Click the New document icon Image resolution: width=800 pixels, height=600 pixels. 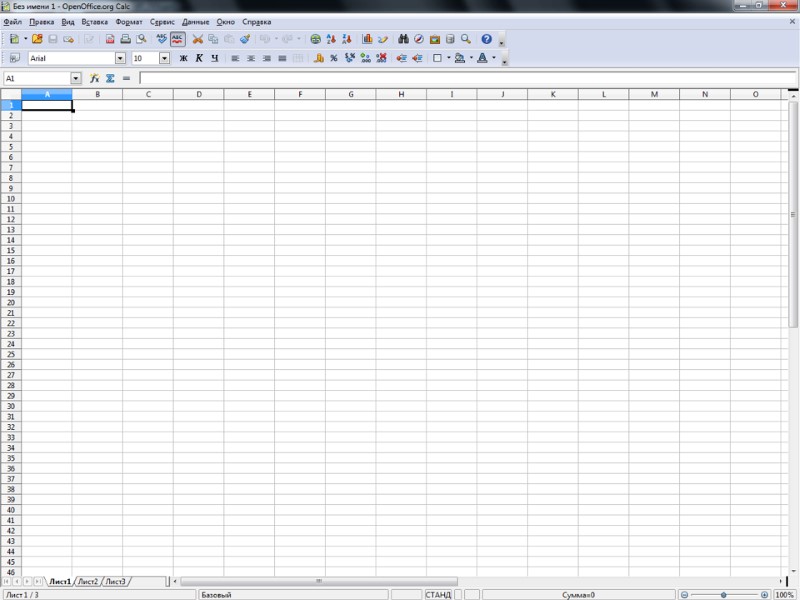click(x=14, y=39)
